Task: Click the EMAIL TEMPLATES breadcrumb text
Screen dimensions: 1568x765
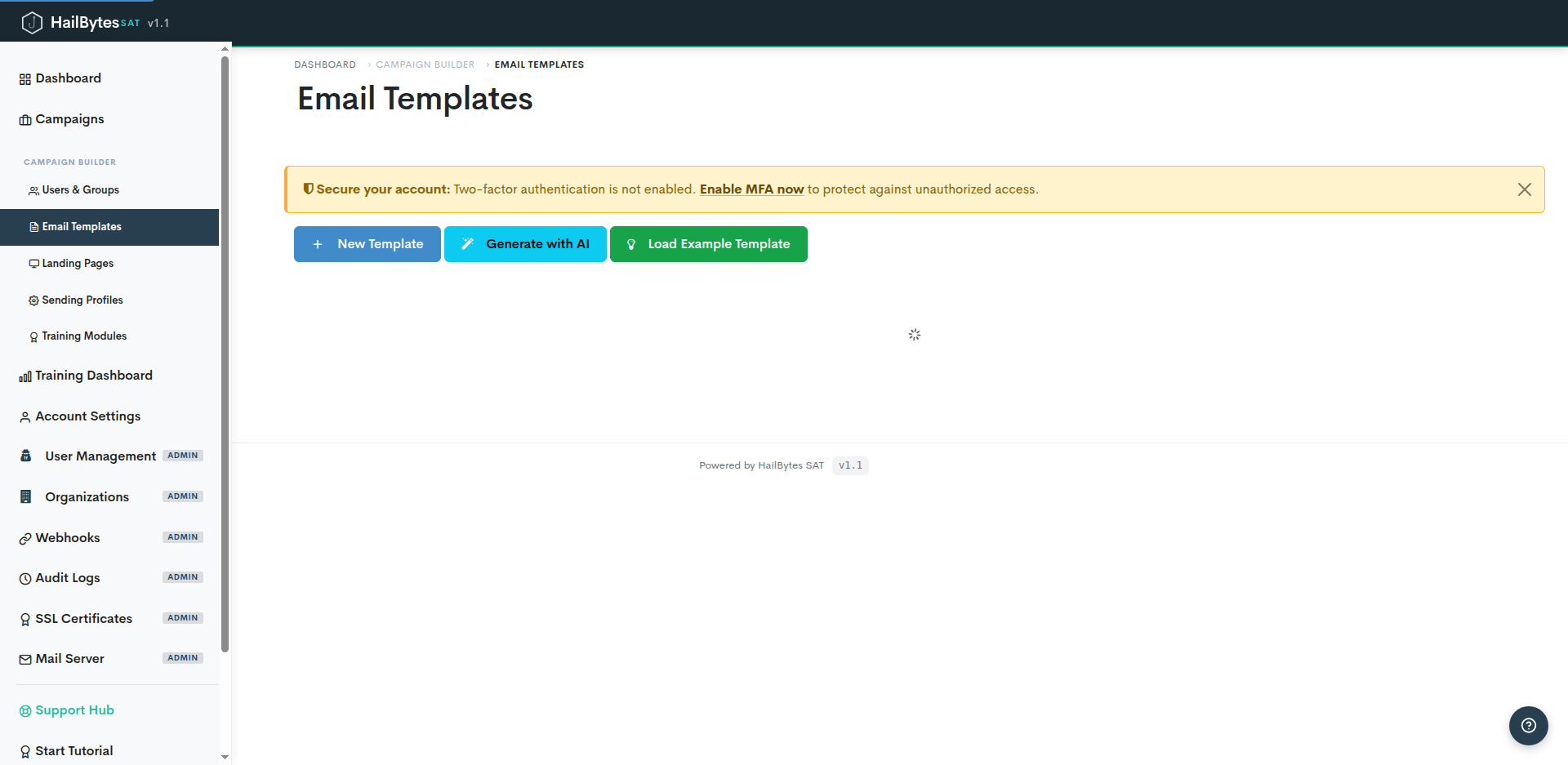Action: click(539, 64)
